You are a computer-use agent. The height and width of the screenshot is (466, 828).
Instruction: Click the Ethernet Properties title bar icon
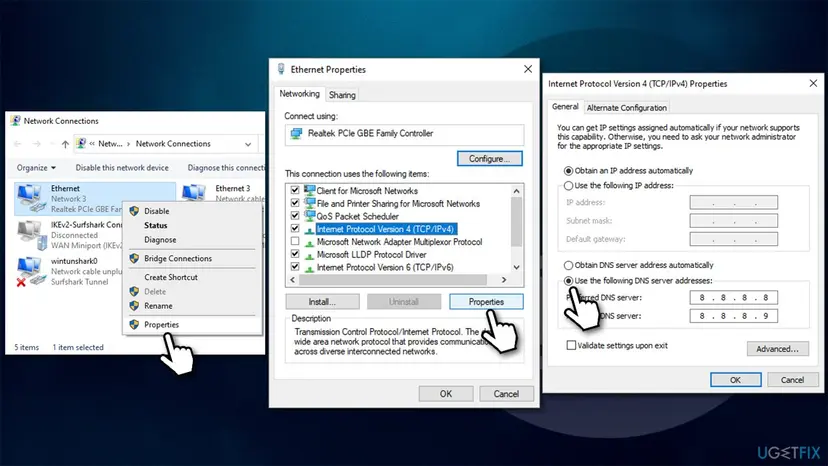(x=281, y=69)
